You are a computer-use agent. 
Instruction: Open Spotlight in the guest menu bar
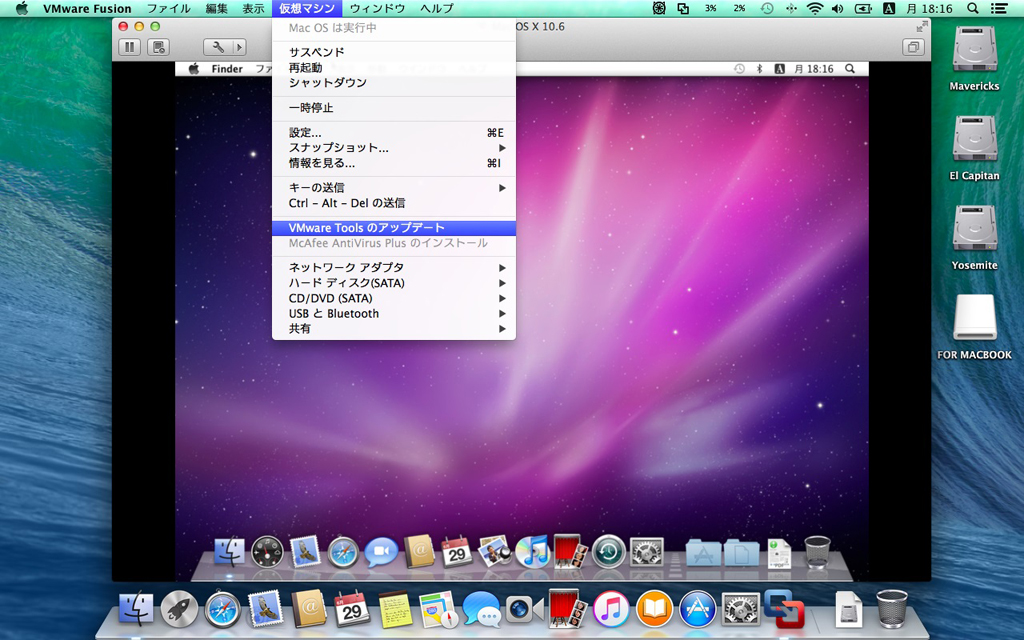point(850,69)
